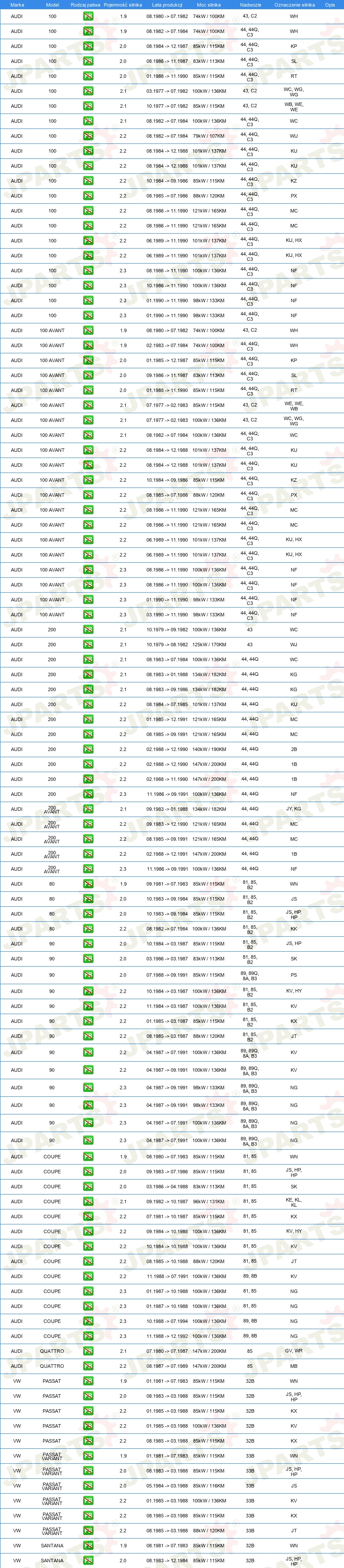Click fuel icon in Santana row 08.1983 -> 12.1984

pos(88,1561)
